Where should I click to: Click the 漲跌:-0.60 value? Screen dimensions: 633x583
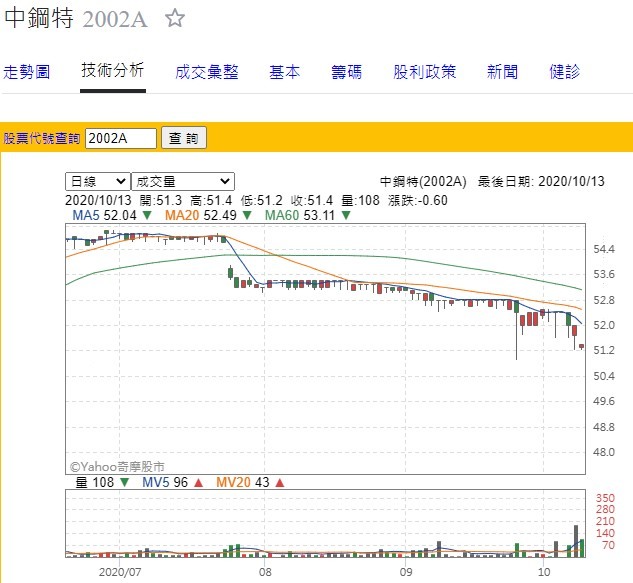[x=418, y=200]
